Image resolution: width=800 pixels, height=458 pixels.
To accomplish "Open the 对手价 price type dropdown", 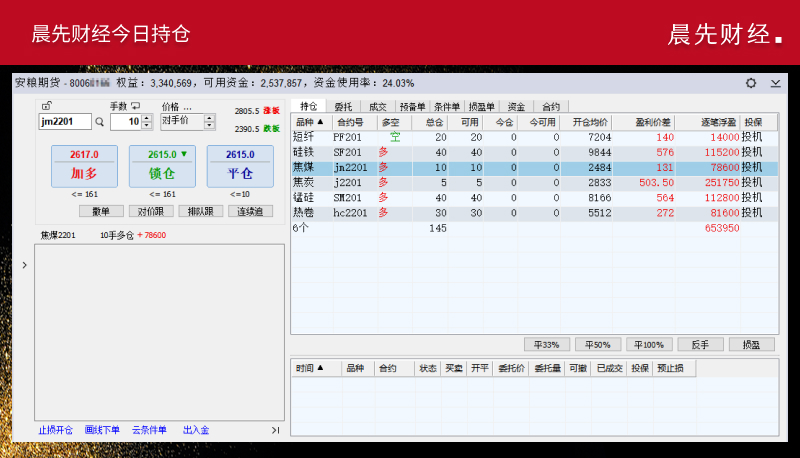I will pyautogui.click(x=209, y=121).
